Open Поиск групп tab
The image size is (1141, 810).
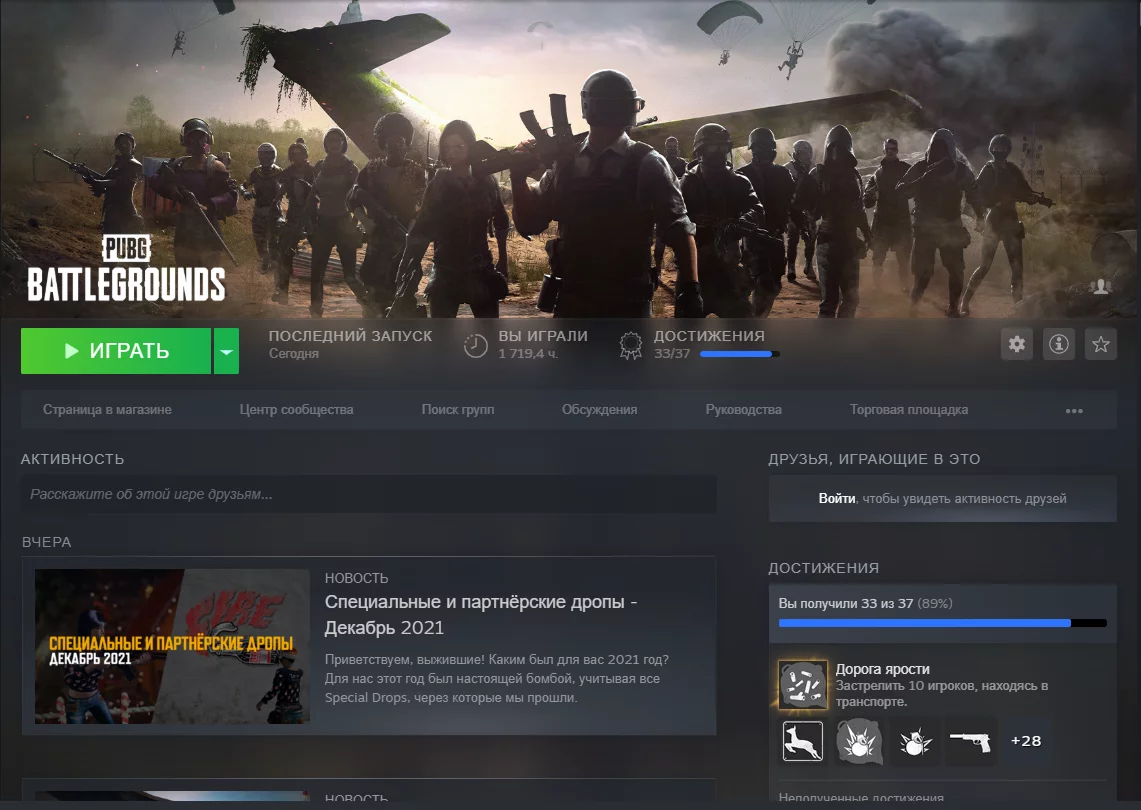458,410
